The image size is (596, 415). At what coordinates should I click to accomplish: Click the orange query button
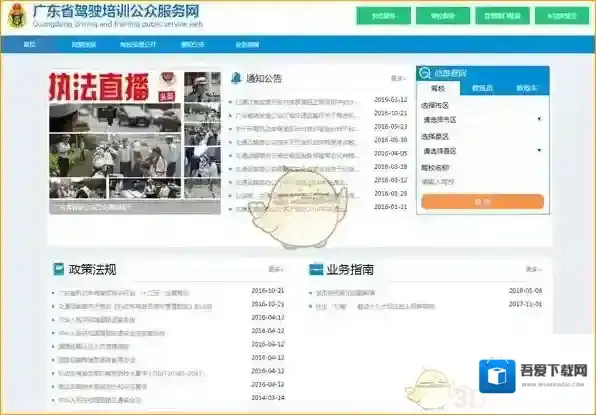(x=482, y=202)
